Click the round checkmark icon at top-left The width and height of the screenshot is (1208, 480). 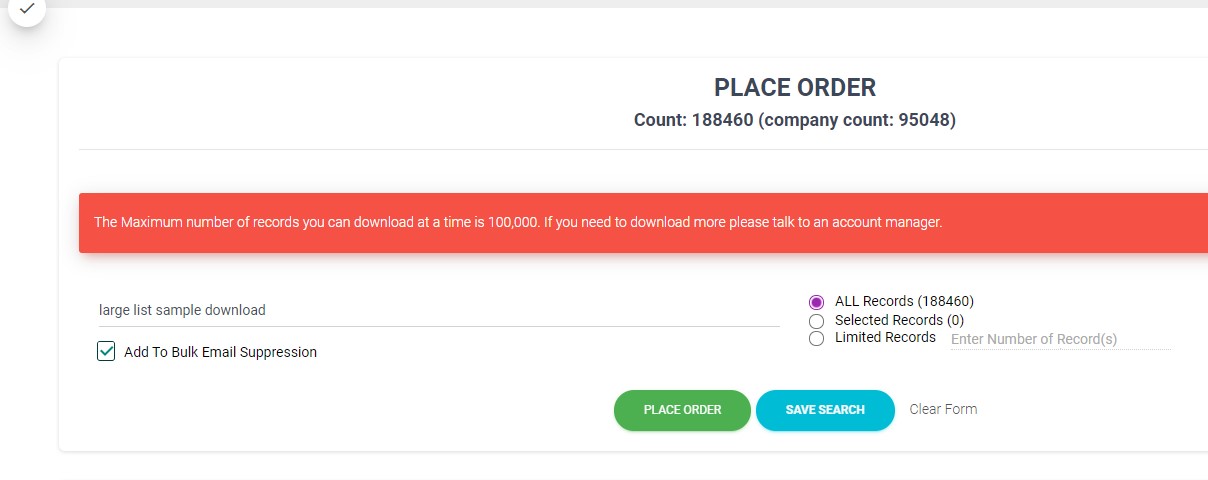27,9
